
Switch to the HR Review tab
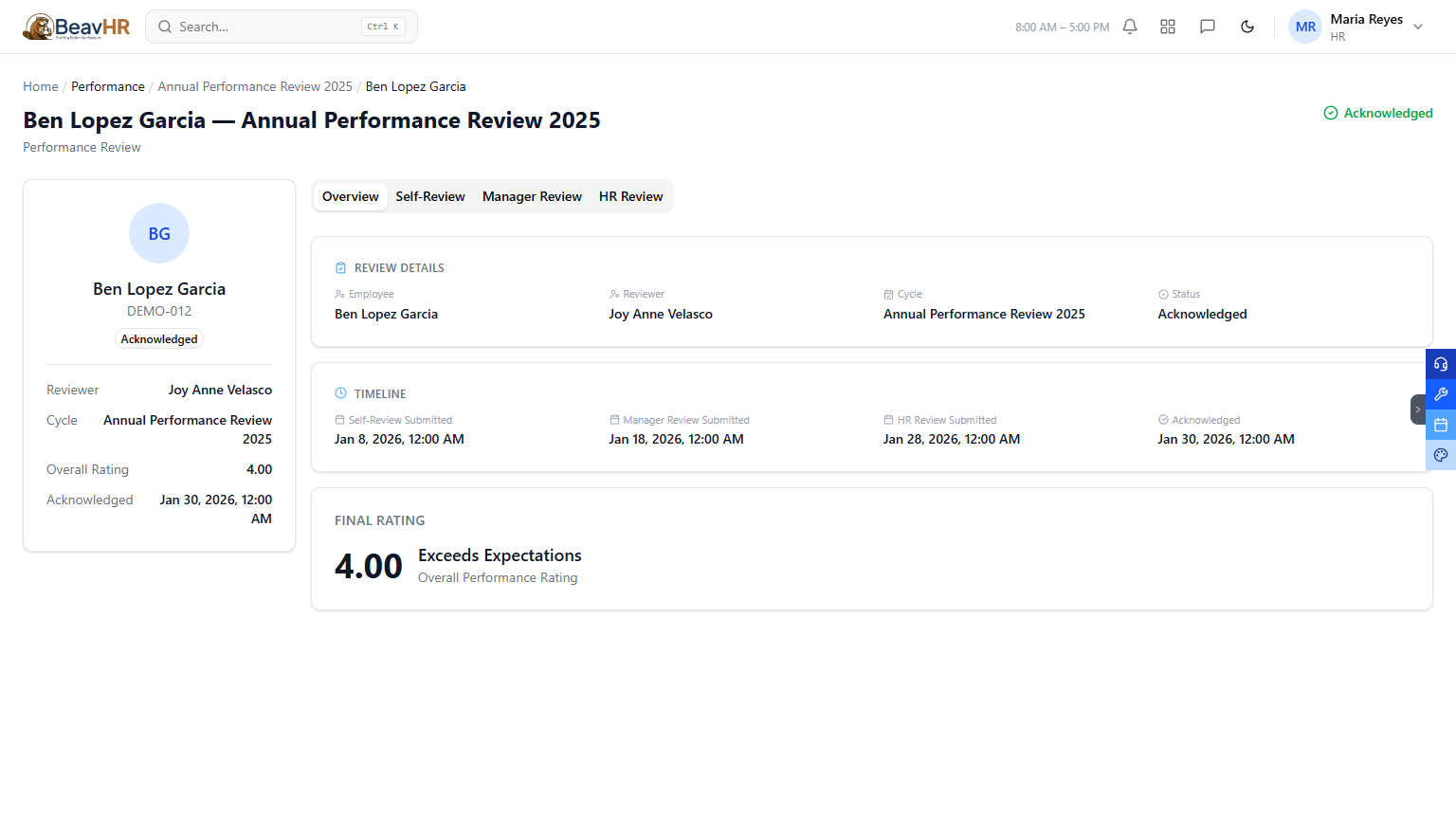[x=630, y=196]
